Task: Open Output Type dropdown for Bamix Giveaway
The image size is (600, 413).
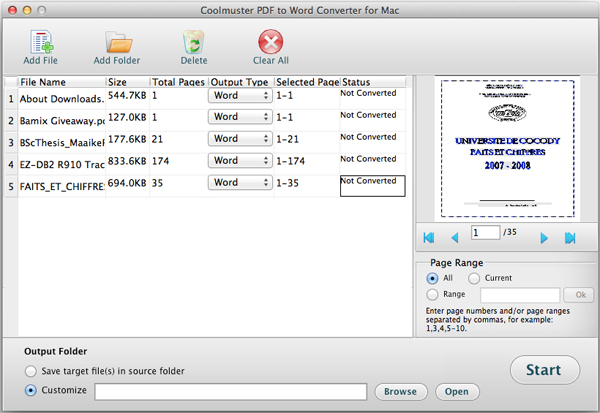Action: tap(240, 117)
